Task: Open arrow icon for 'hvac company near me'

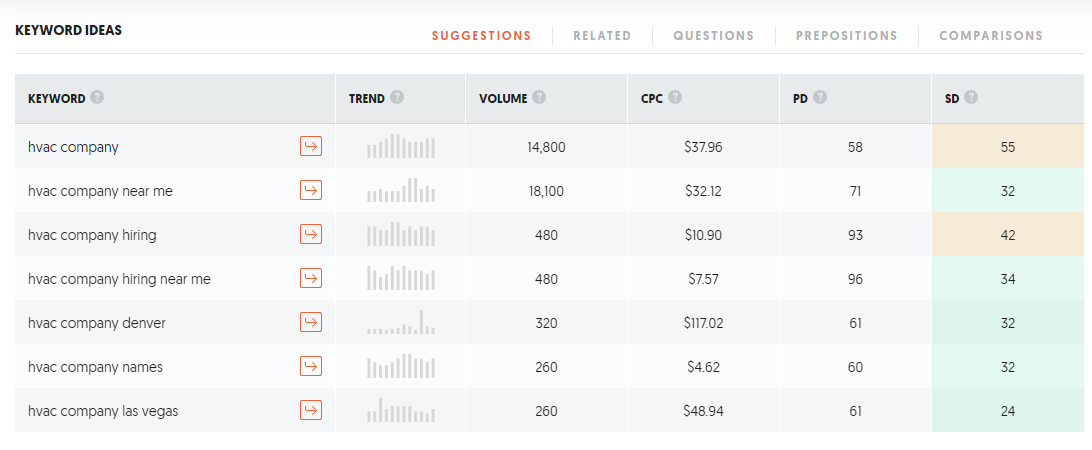Action: click(311, 191)
